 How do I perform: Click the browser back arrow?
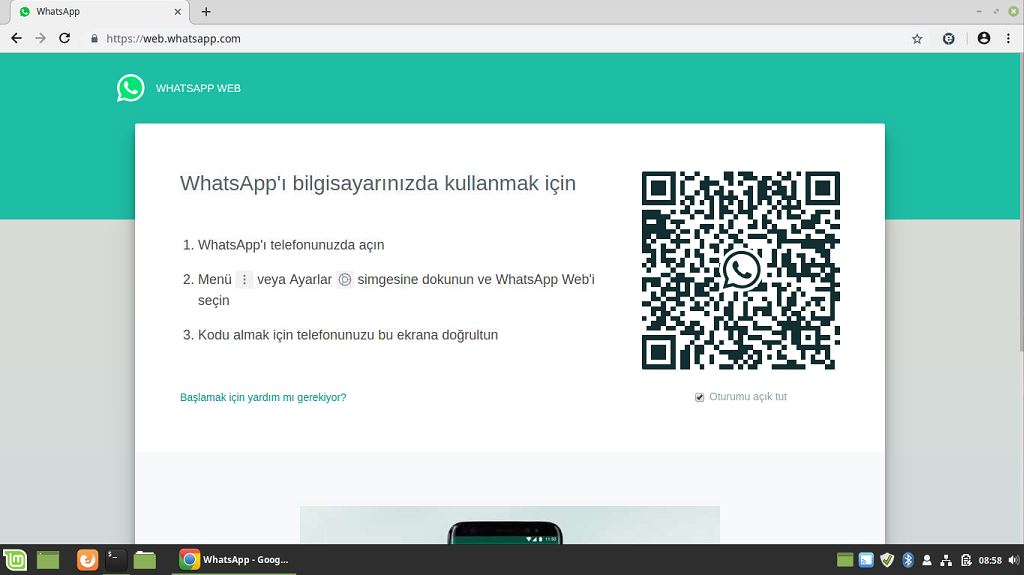[16, 39]
